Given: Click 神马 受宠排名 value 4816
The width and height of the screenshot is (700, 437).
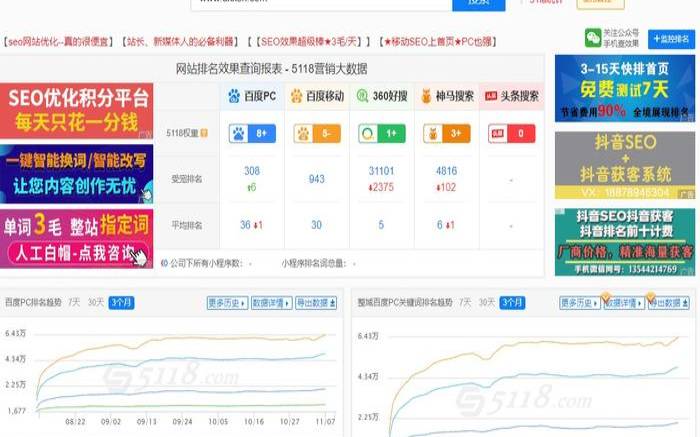Looking at the screenshot, I should point(446,171).
